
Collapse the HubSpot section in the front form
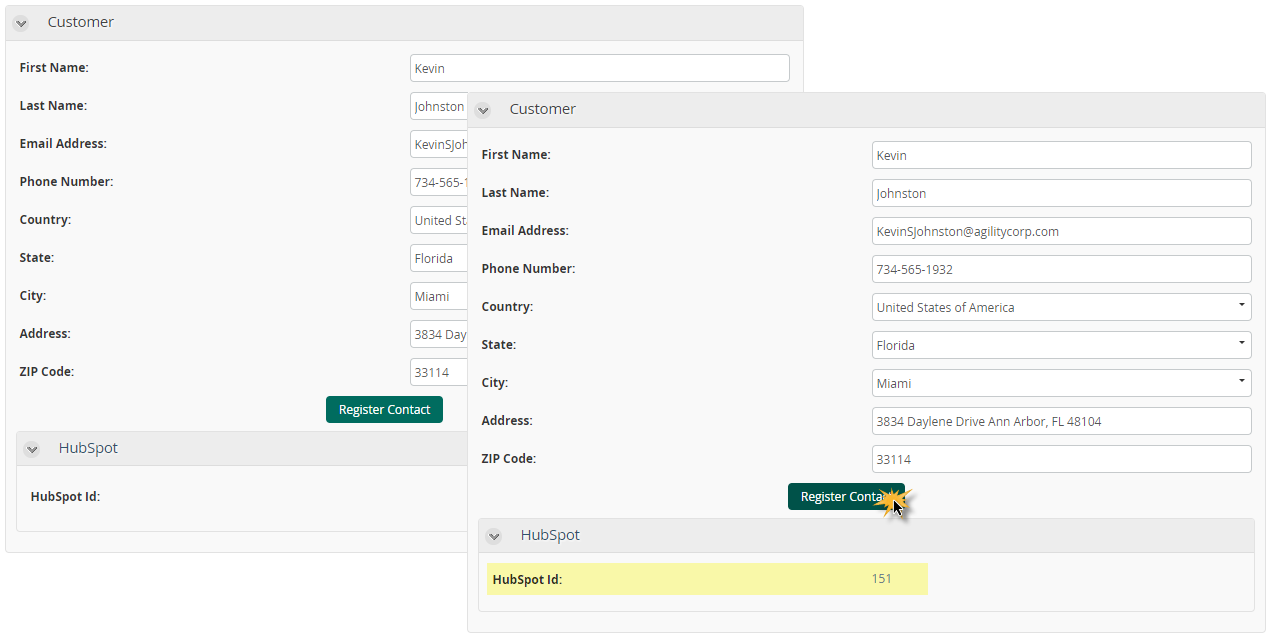pyautogui.click(x=494, y=536)
